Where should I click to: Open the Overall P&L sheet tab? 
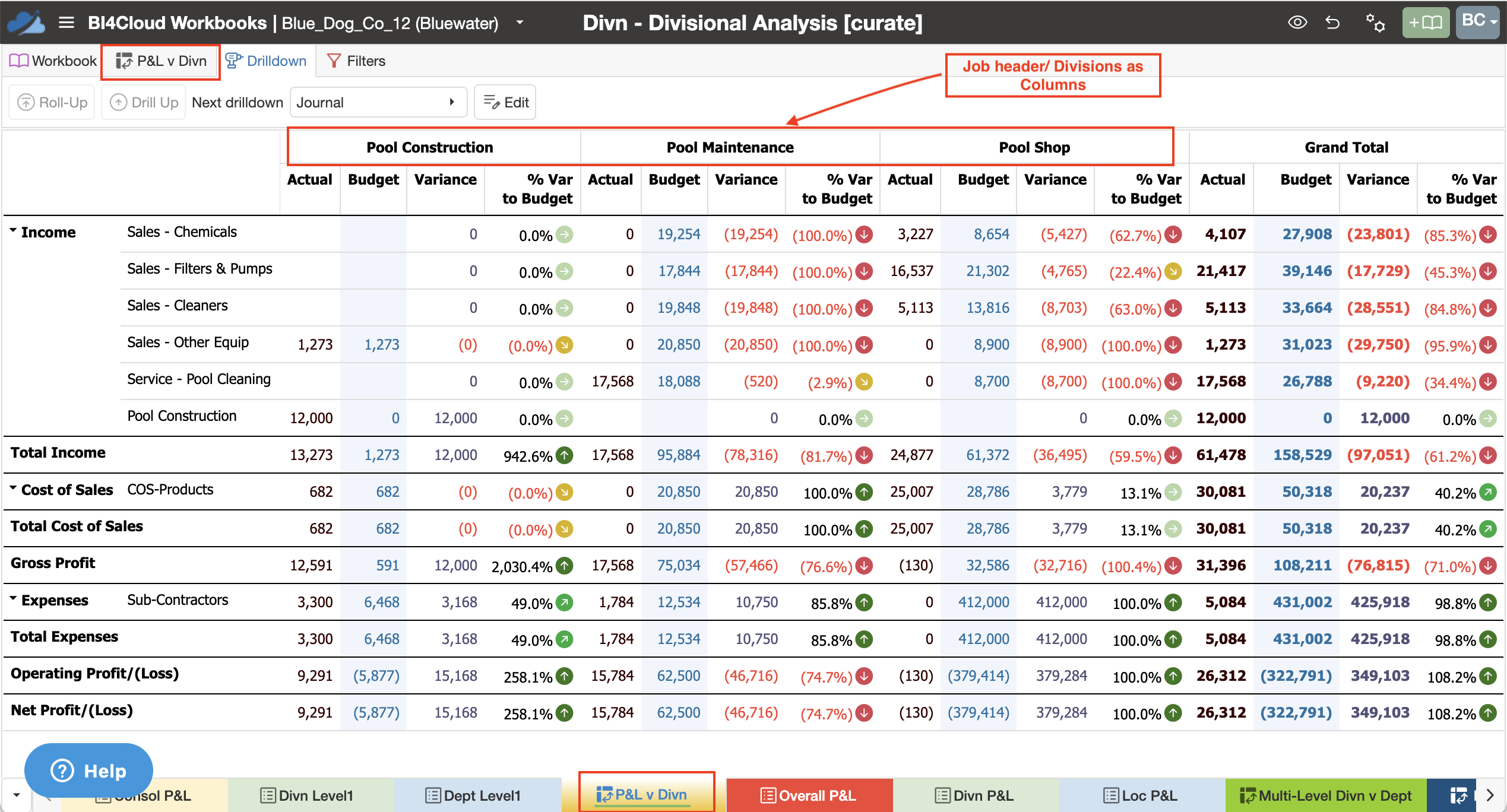(809, 795)
